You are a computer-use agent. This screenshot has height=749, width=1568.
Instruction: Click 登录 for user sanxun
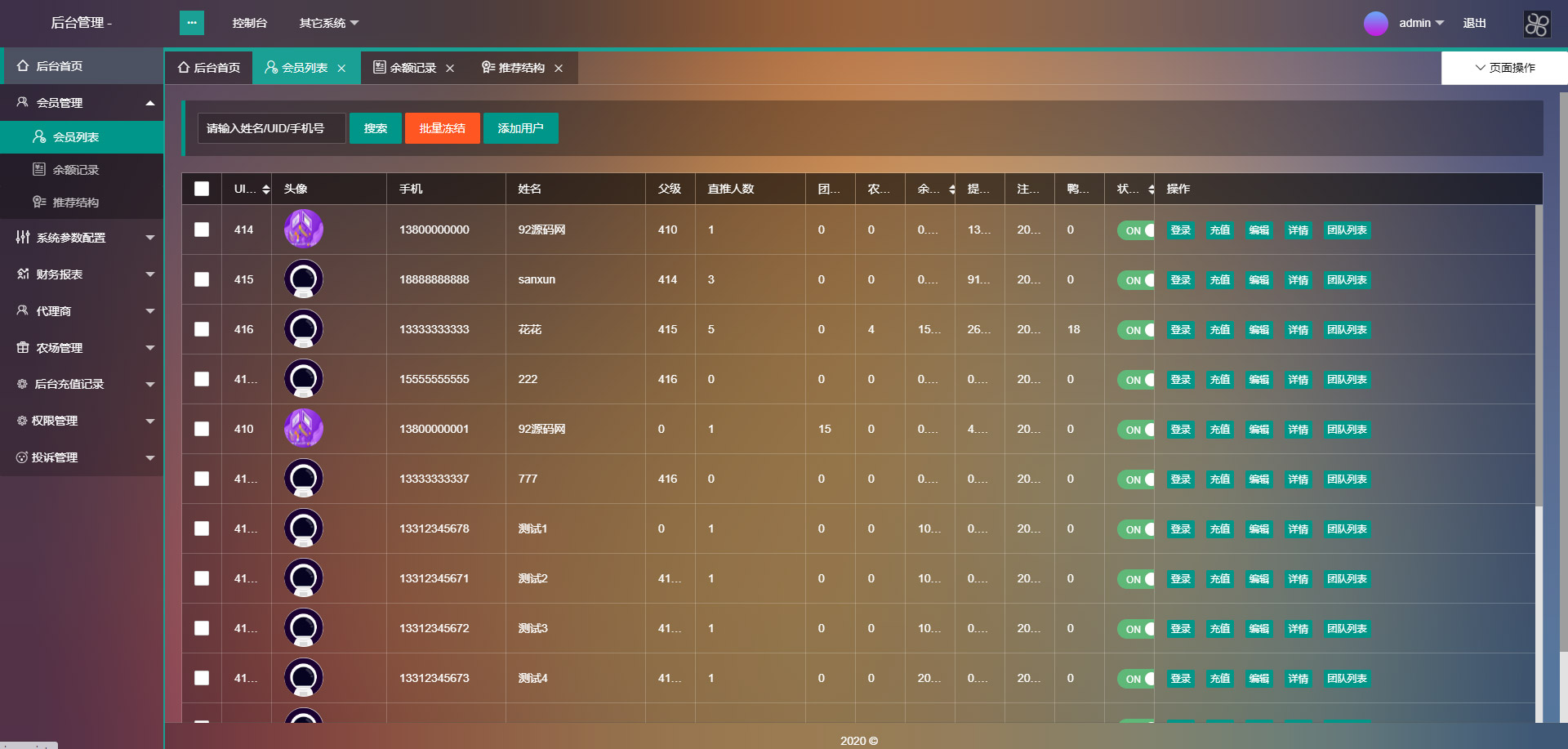[1181, 280]
